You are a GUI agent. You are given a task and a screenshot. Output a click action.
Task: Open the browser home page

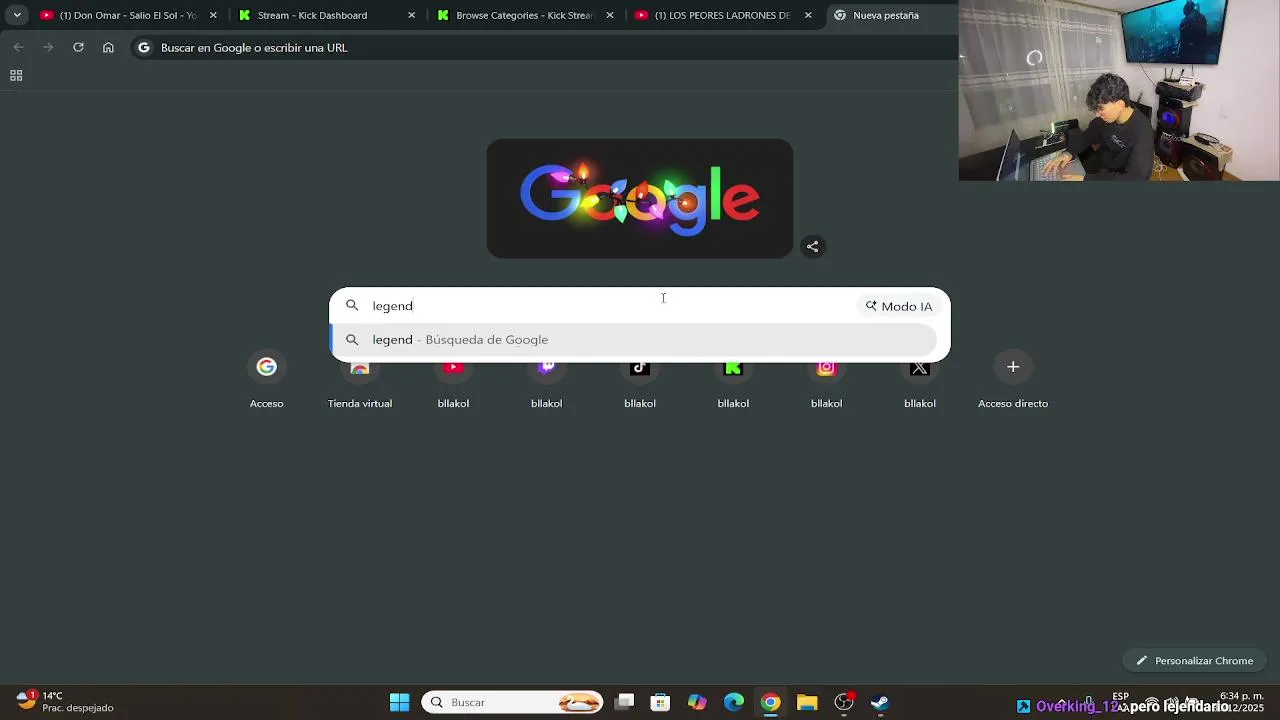[x=108, y=47]
